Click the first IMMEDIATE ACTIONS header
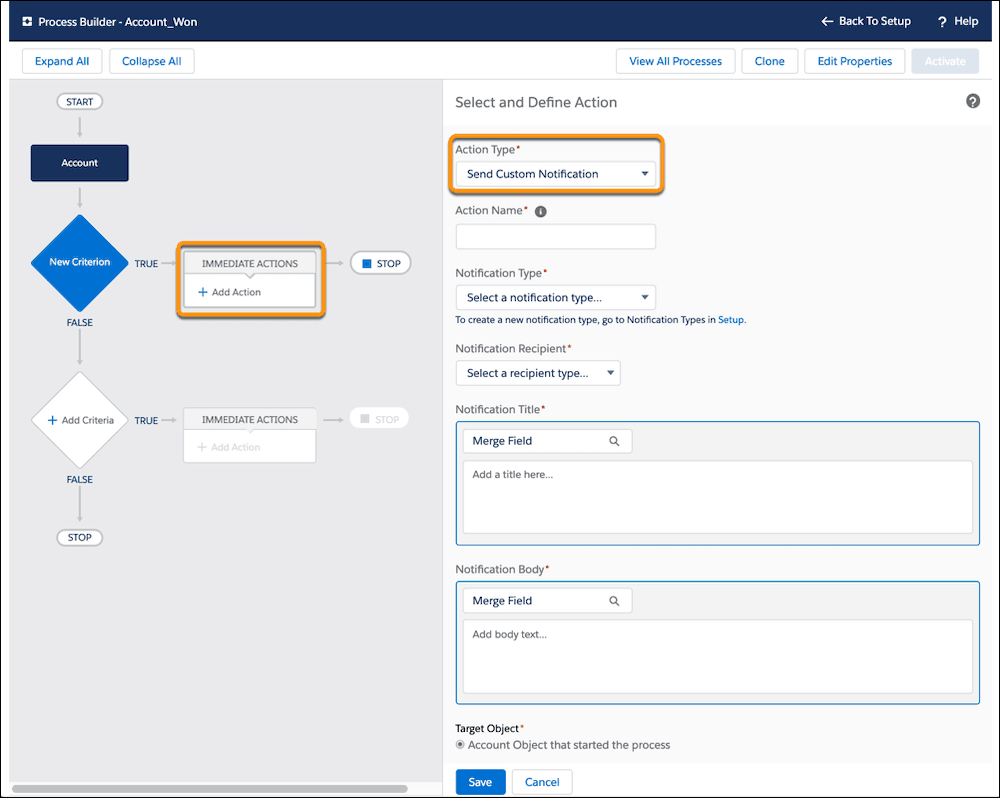Screen dimensions: 1000x798 249,263
